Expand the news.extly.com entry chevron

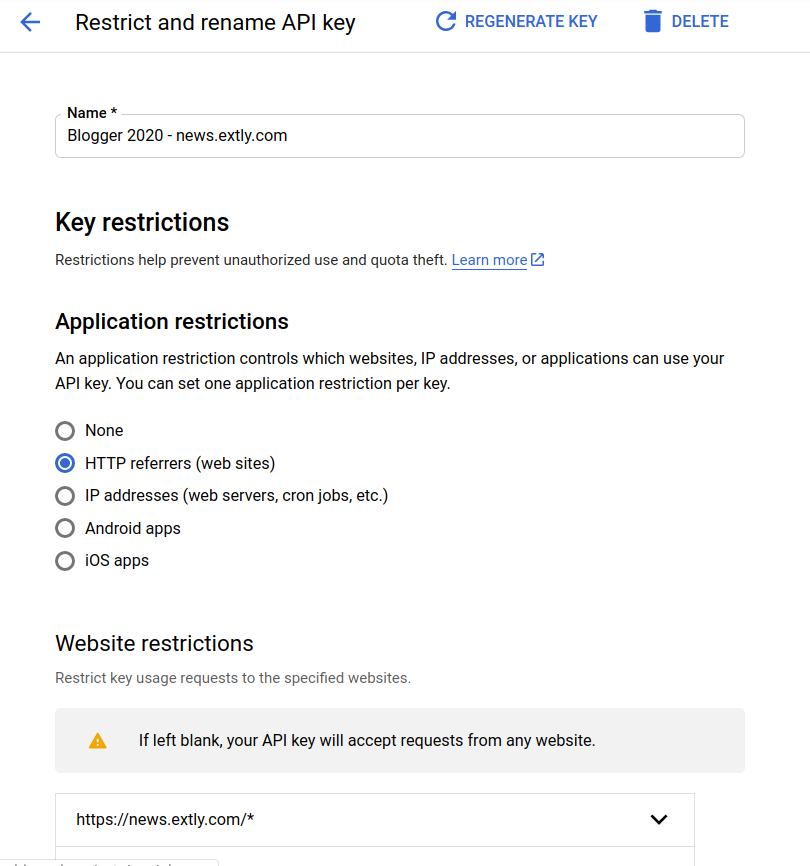[659, 820]
